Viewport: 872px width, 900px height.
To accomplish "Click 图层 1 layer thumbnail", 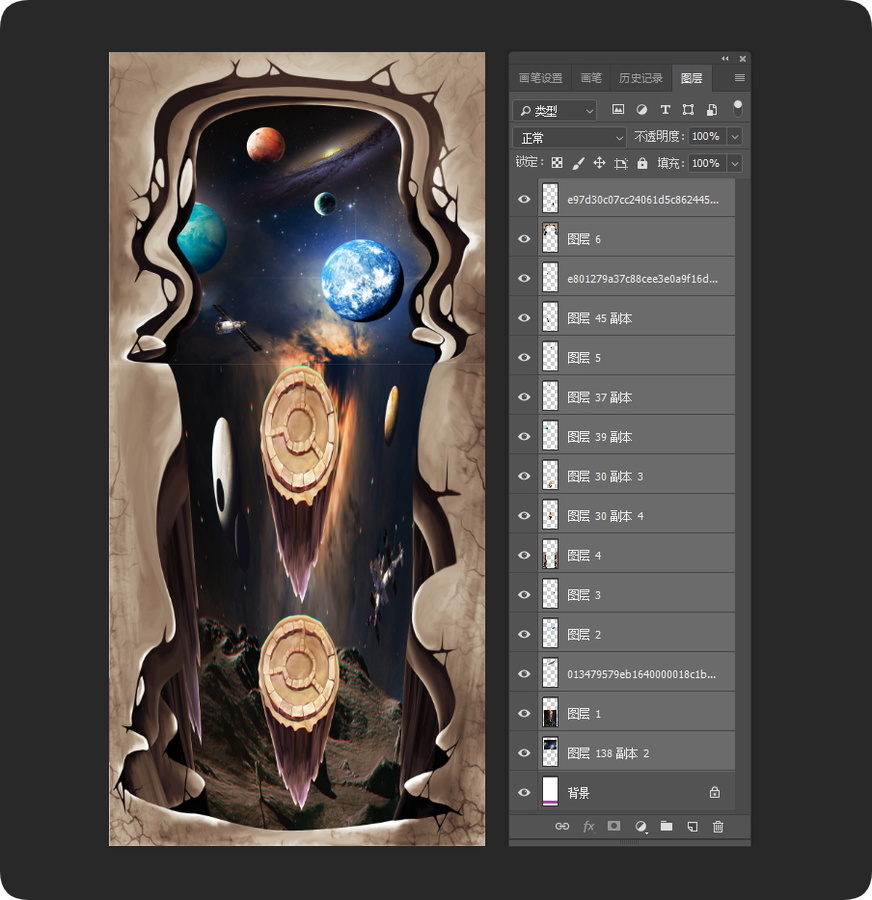I will pos(550,713).
